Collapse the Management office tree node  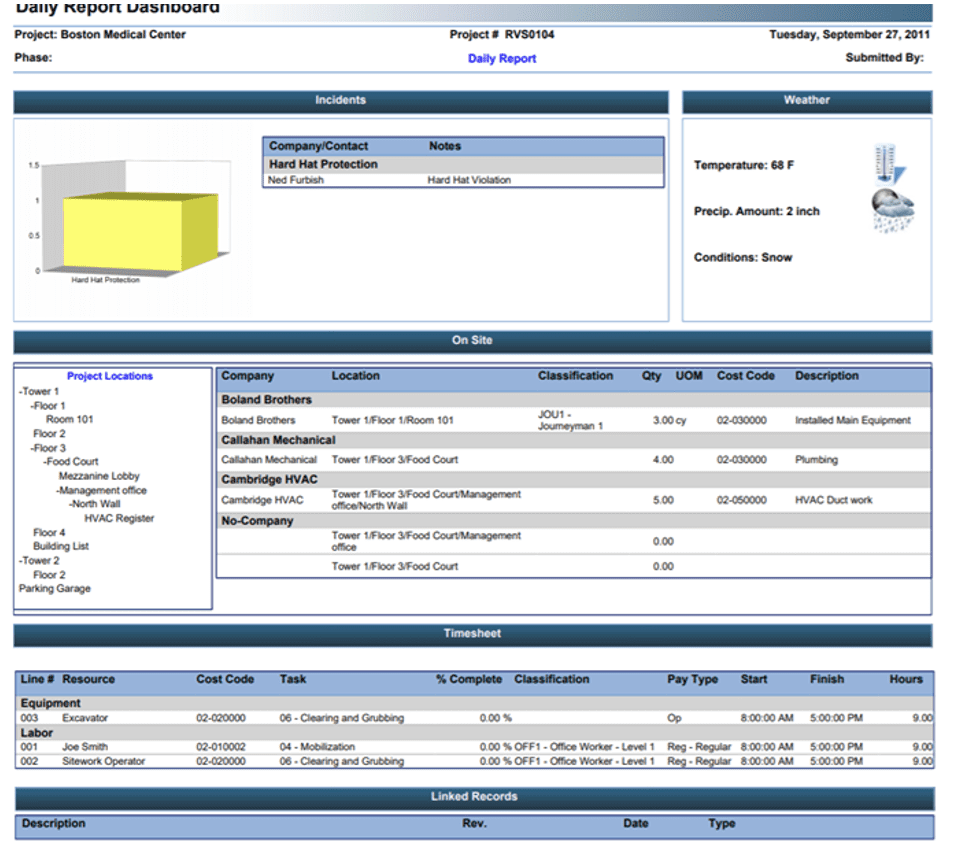(58, 491)
